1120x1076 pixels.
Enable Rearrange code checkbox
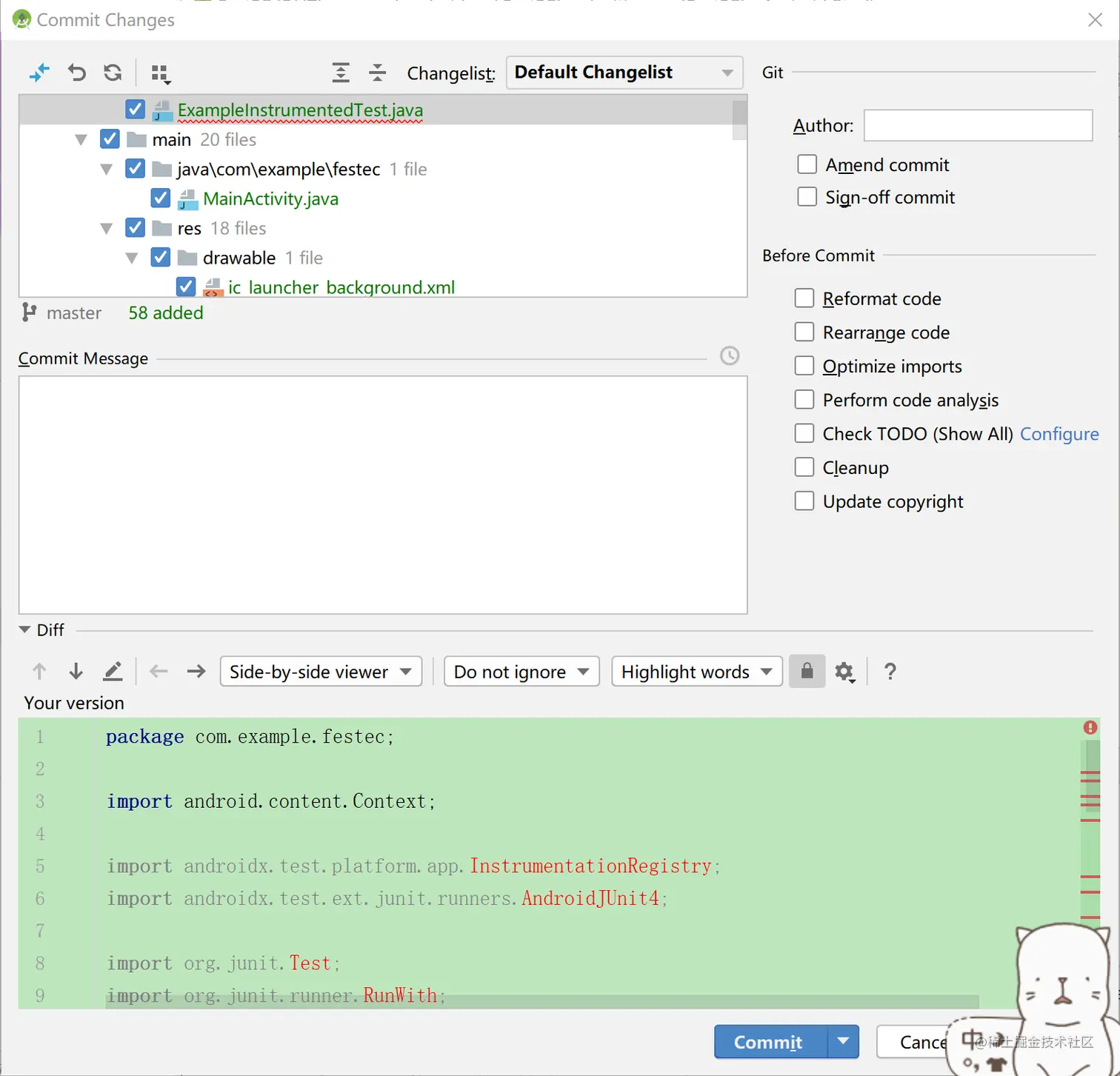[804, 333]
